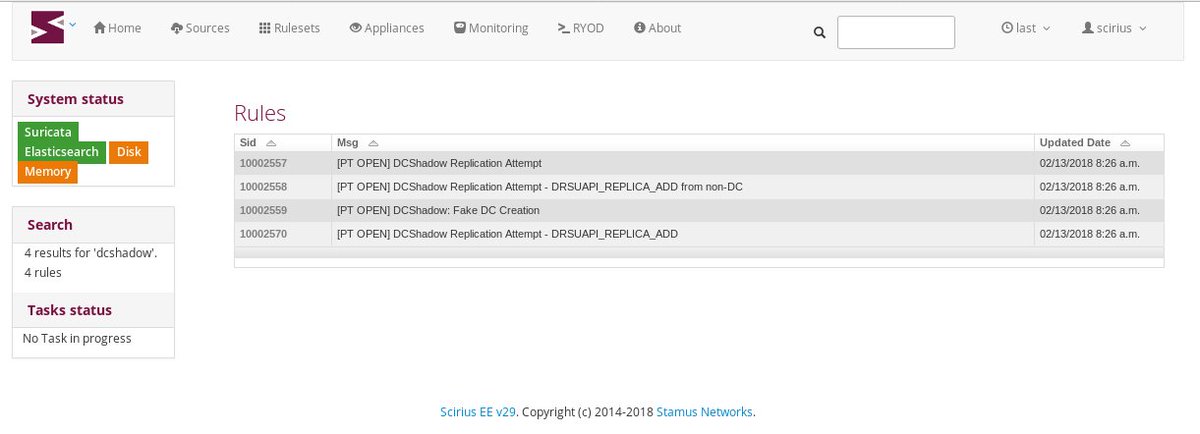Click the Sources cloud icon
This screenshot has height=434, width=1200.
177,28
